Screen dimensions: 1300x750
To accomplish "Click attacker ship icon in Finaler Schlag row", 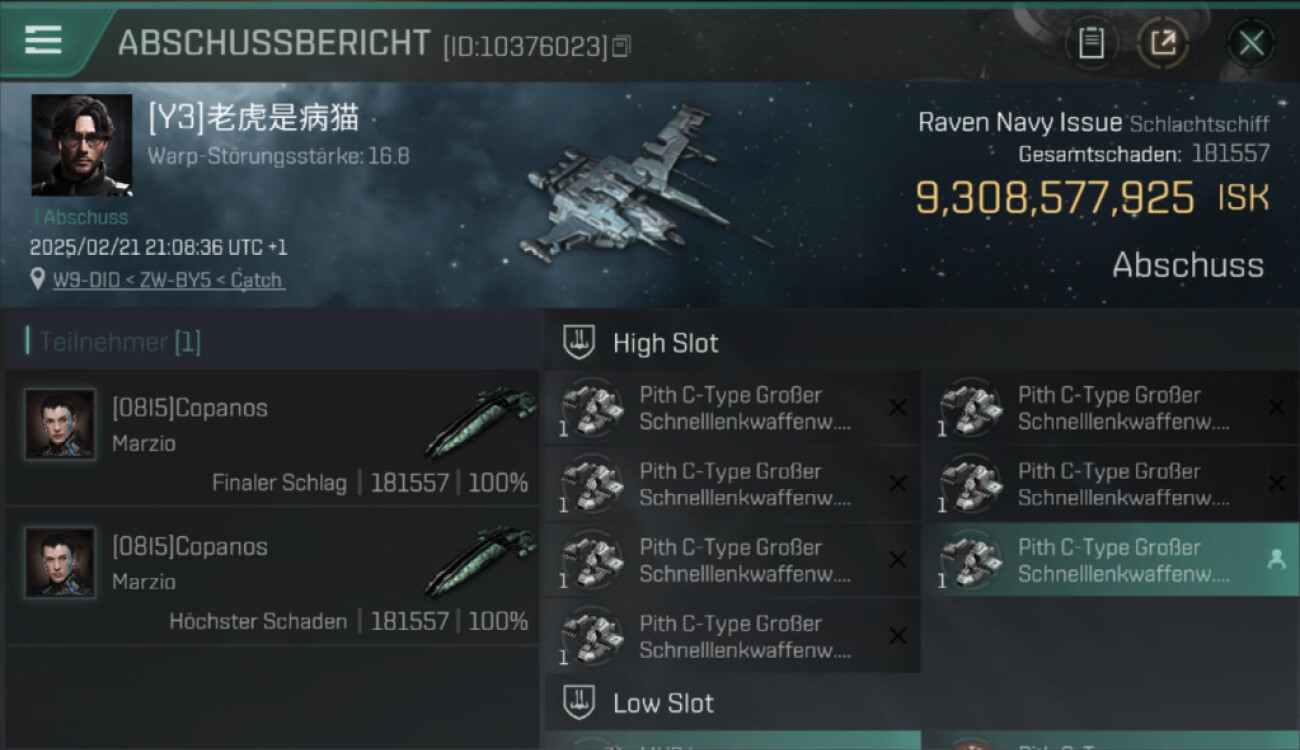I will coord(480,421).
